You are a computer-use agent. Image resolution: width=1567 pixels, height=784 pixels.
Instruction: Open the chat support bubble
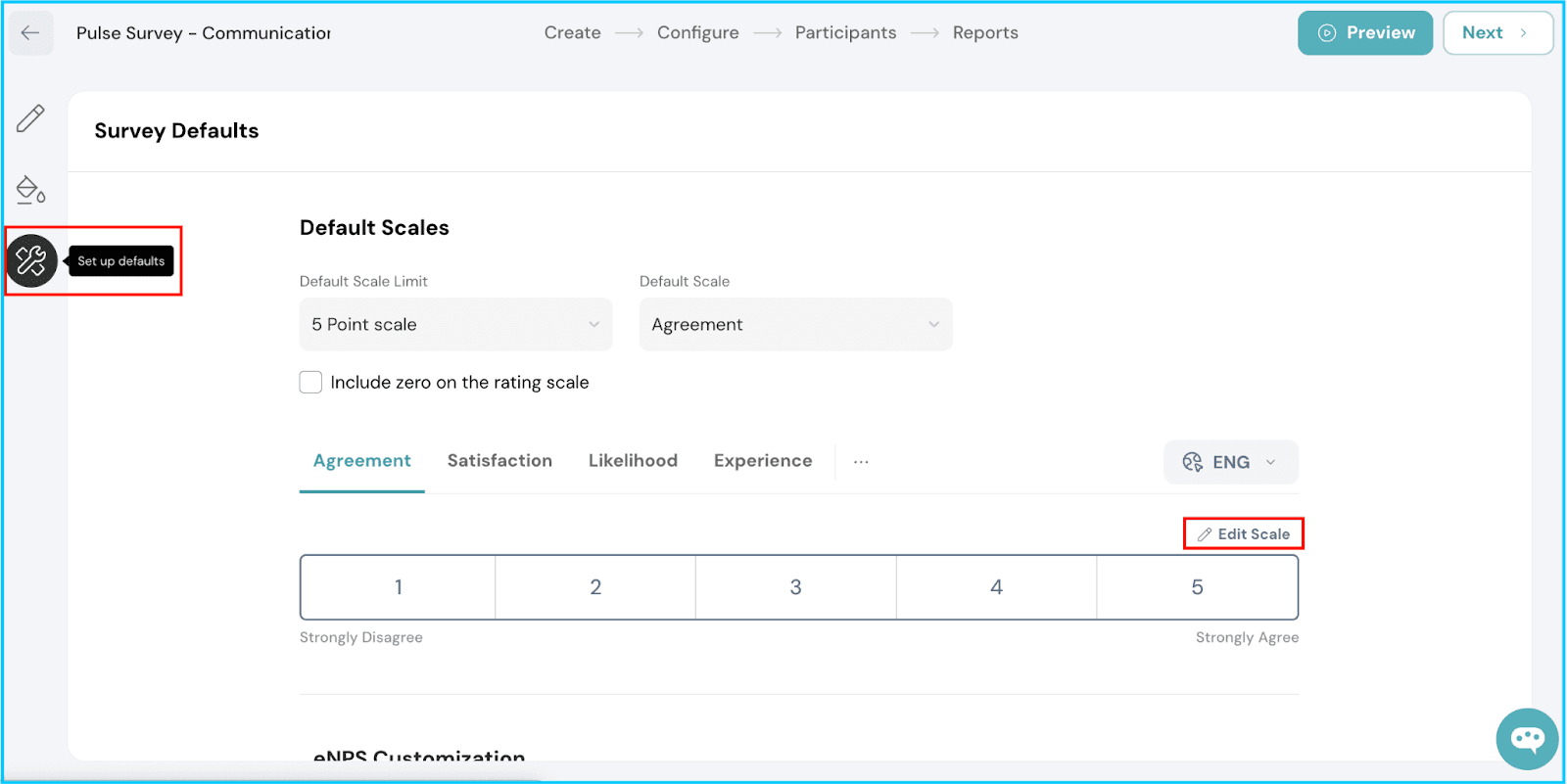1527,739
